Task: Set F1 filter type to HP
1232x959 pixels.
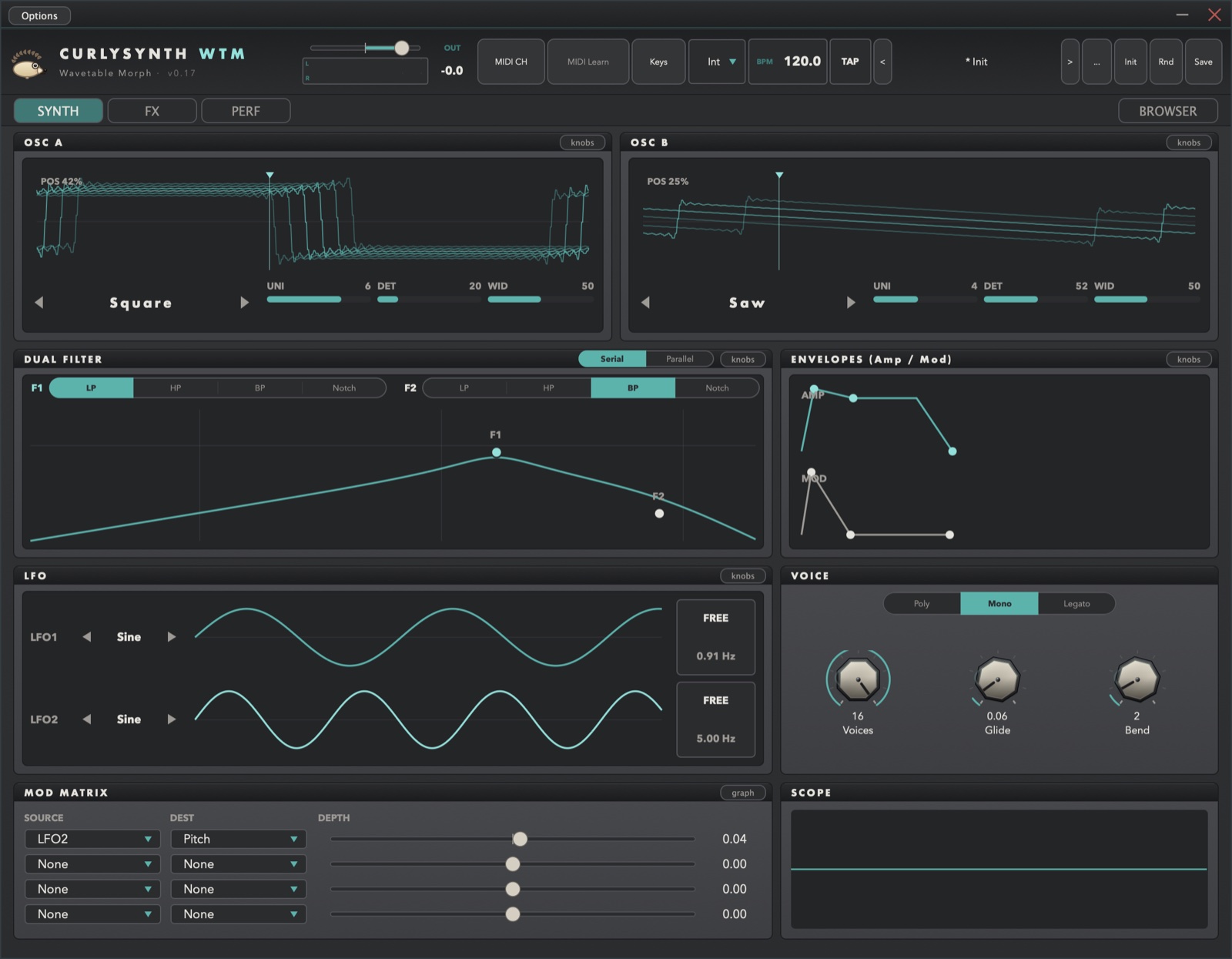Action: pos(176,388)
